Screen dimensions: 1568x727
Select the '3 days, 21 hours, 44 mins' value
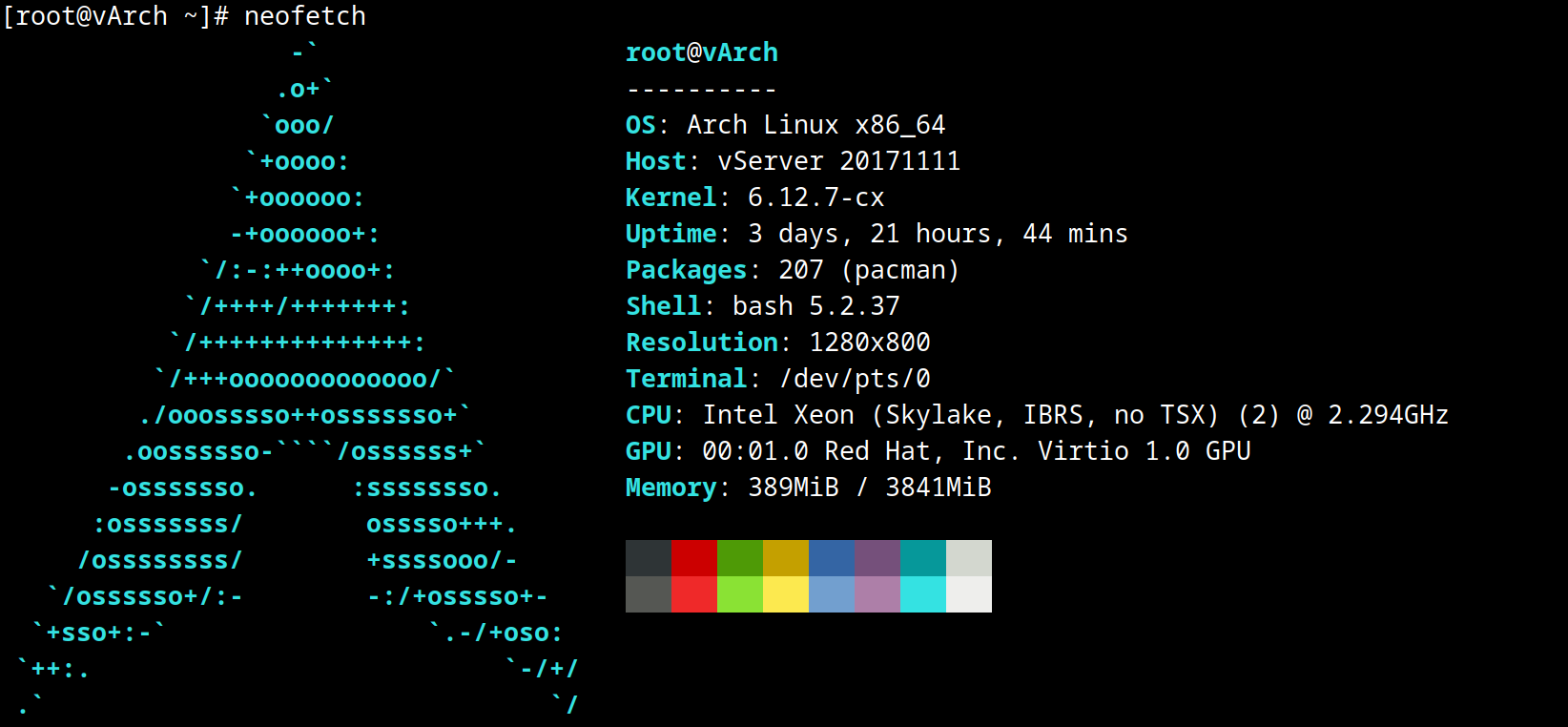[939, 234]
